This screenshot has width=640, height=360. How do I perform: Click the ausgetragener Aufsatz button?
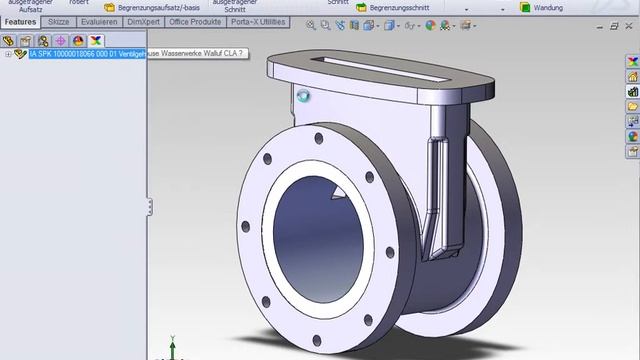31,5
